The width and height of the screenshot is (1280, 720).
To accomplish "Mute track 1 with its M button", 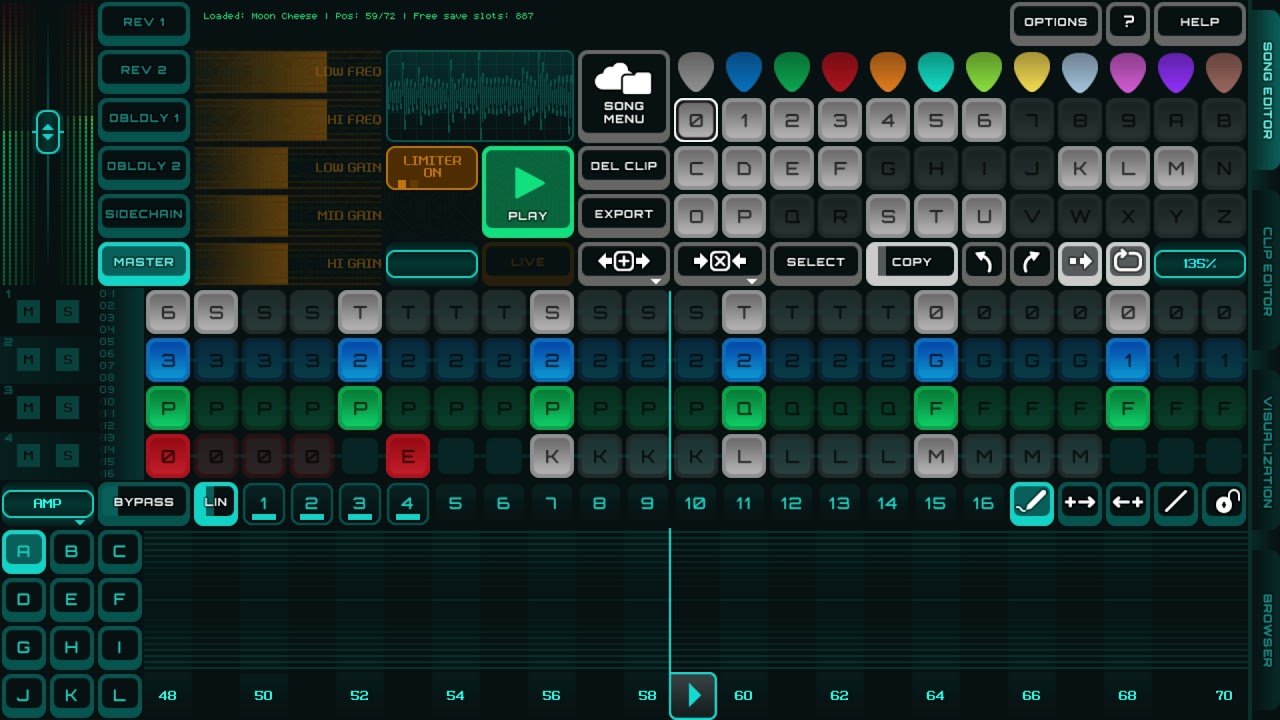I will (28, 312).
